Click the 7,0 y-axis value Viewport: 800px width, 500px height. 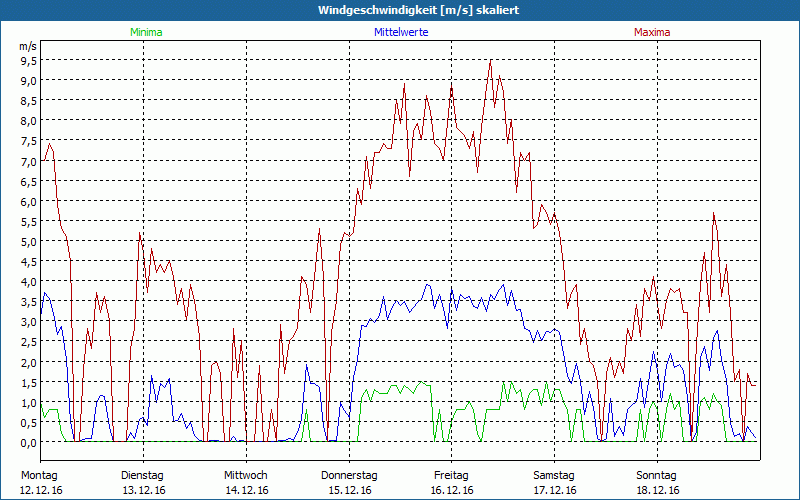tap(29, 161)
